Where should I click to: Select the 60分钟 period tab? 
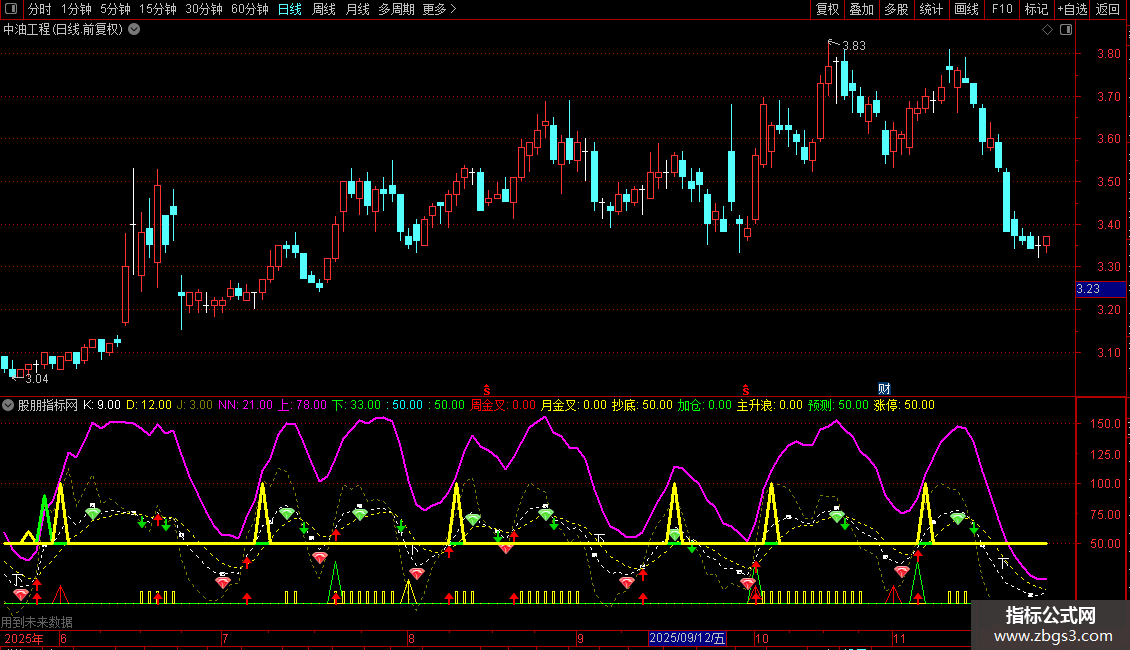249,9
